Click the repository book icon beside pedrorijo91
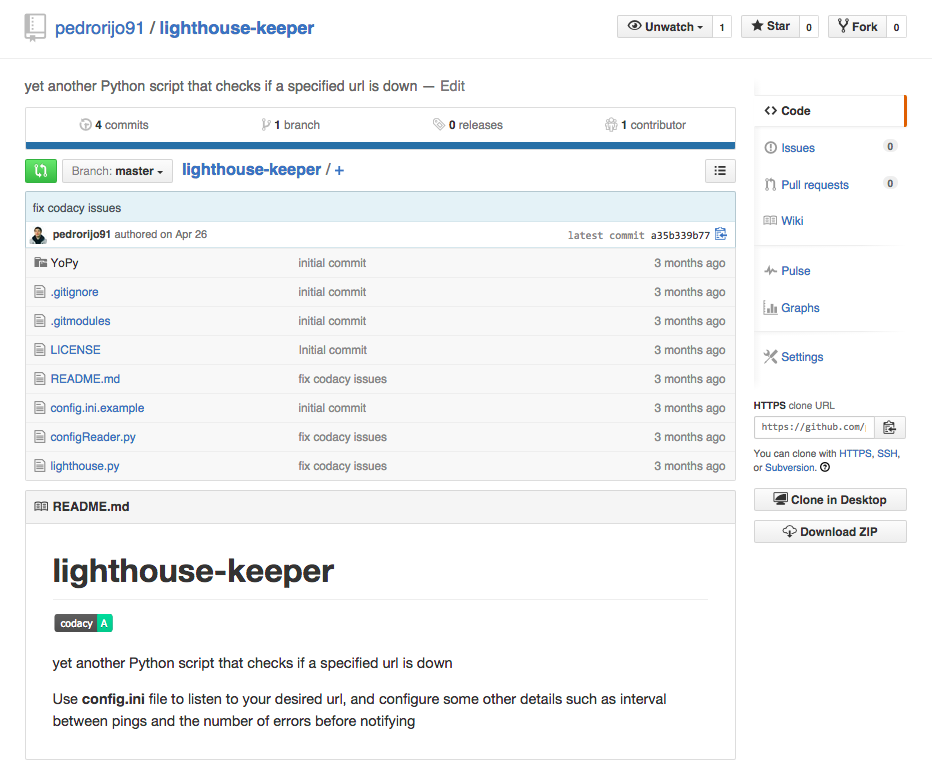This screenshot has width=932, height=766. pos(35,28)
